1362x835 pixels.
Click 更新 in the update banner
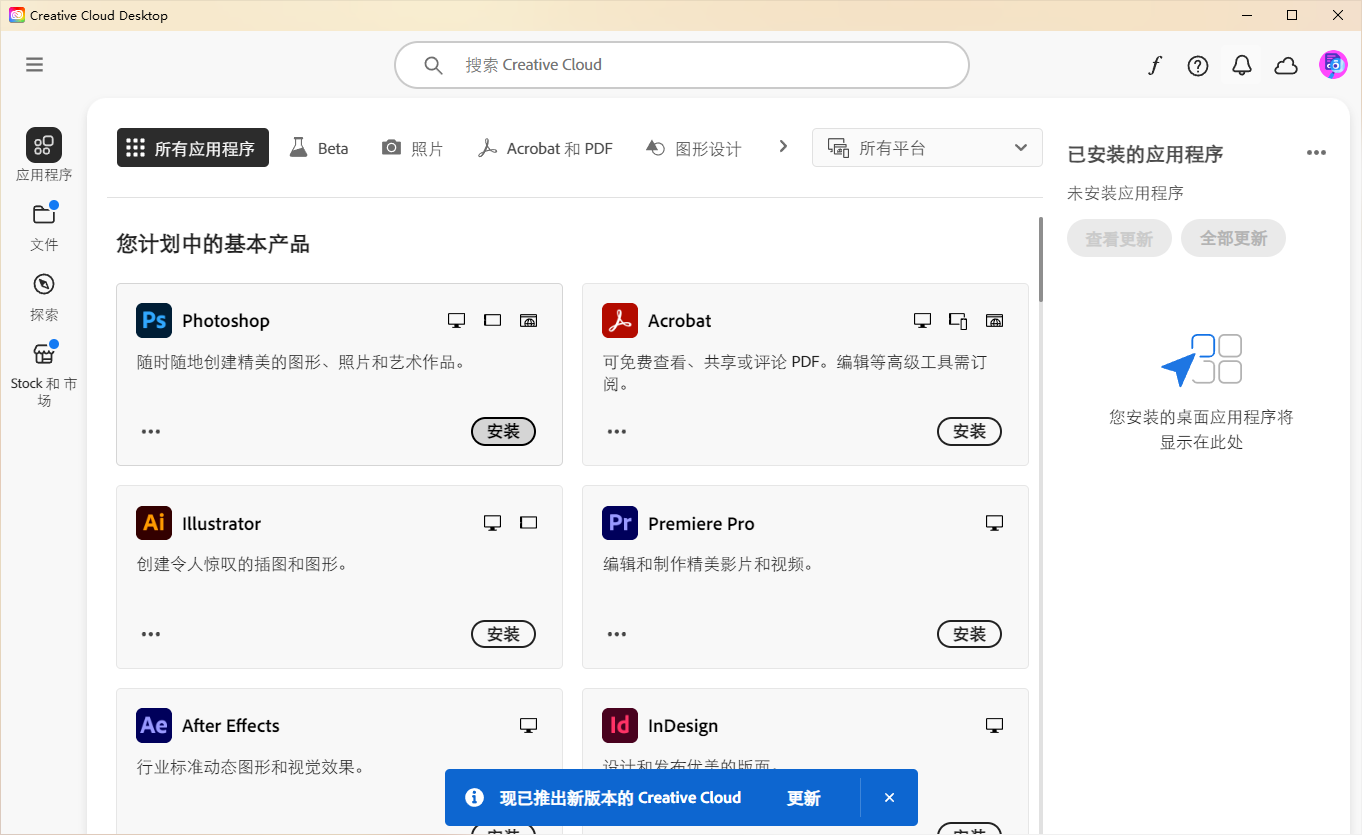(803, 798)
